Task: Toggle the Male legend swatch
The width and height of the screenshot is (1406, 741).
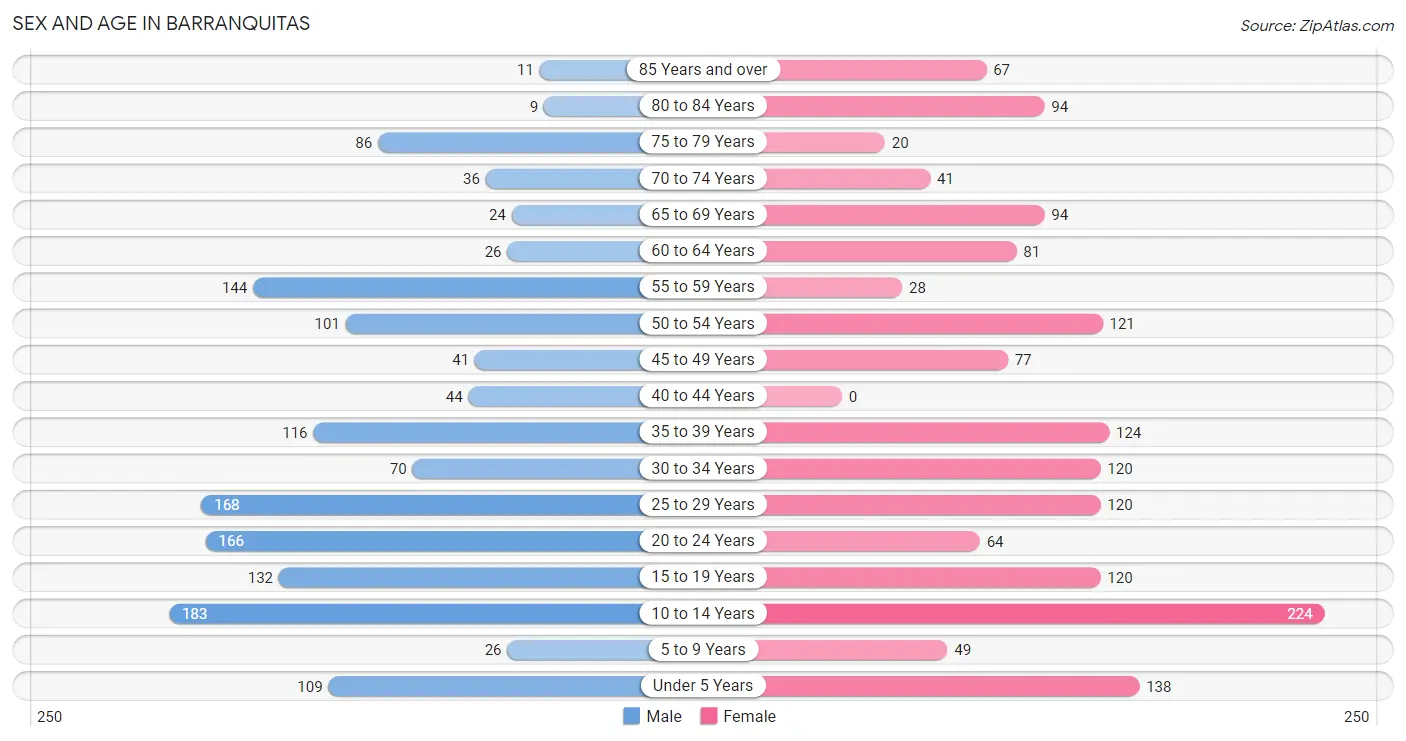Action: tap(631, 716)
